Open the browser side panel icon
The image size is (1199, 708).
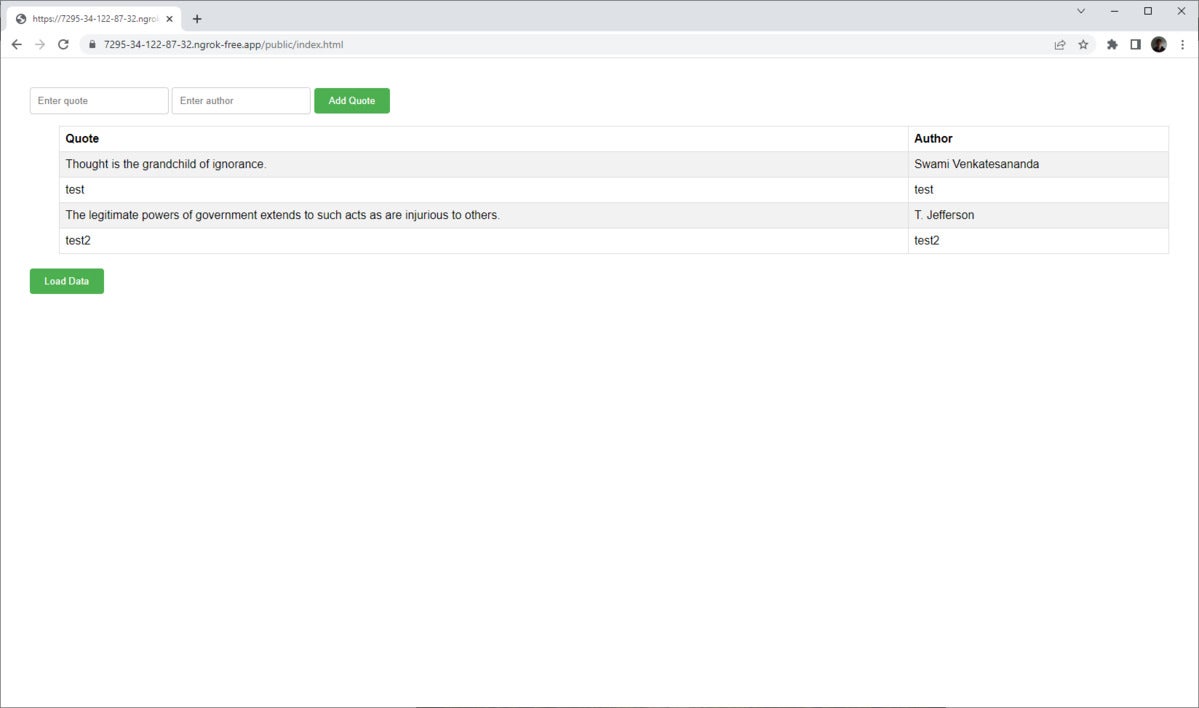[1136, 44]
